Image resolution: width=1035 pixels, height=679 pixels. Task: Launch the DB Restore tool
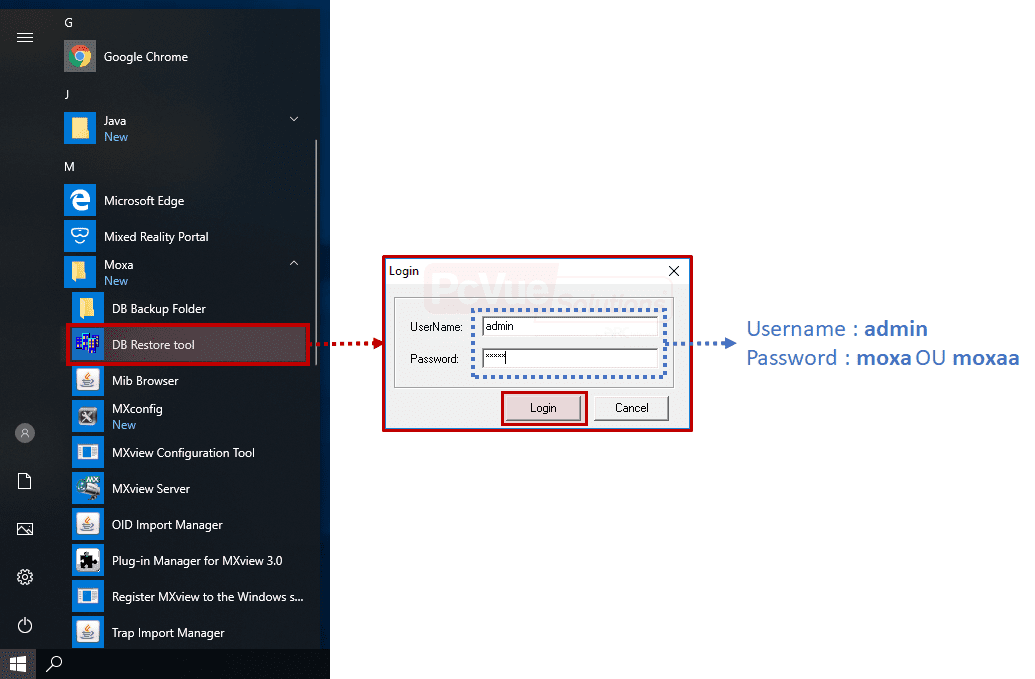(x=153, y=345)
